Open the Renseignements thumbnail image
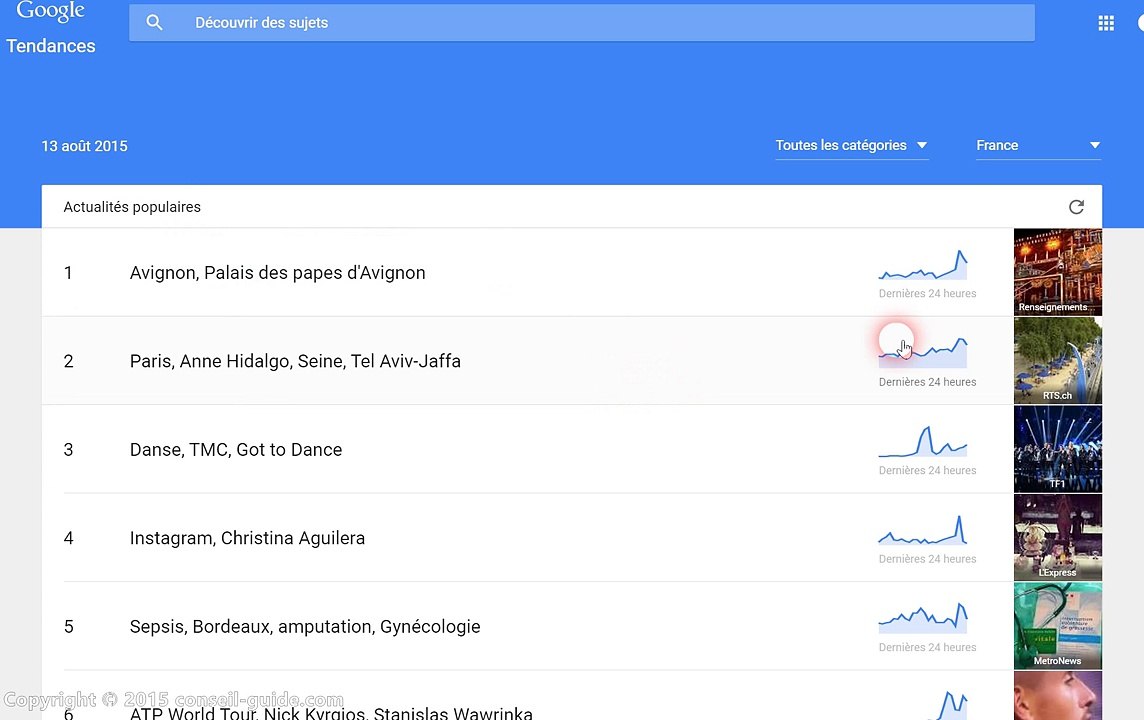The image size is (1144, 720). (1058, 272)
